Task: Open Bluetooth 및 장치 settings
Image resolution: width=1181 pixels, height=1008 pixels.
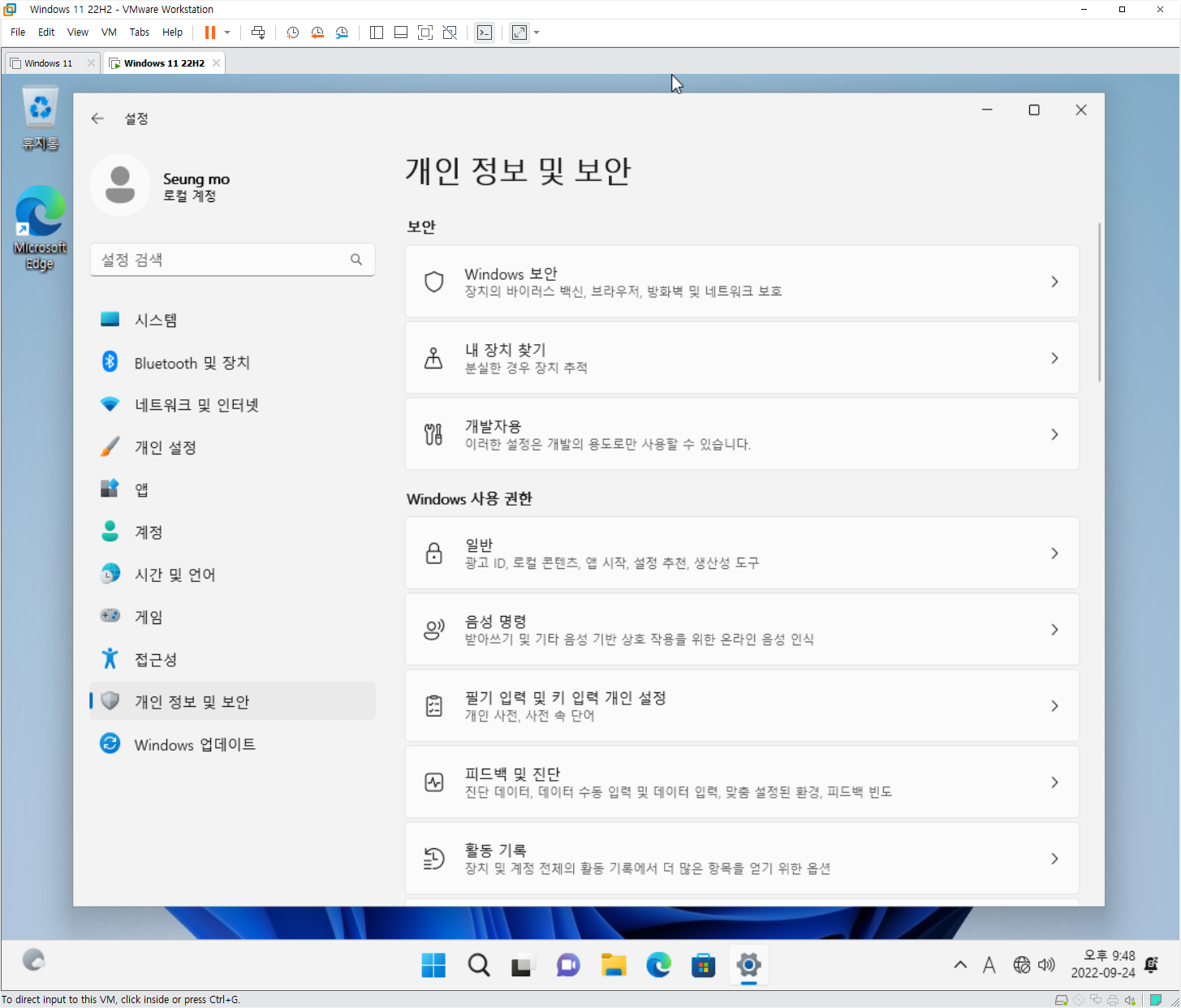Action: (232, 363)
